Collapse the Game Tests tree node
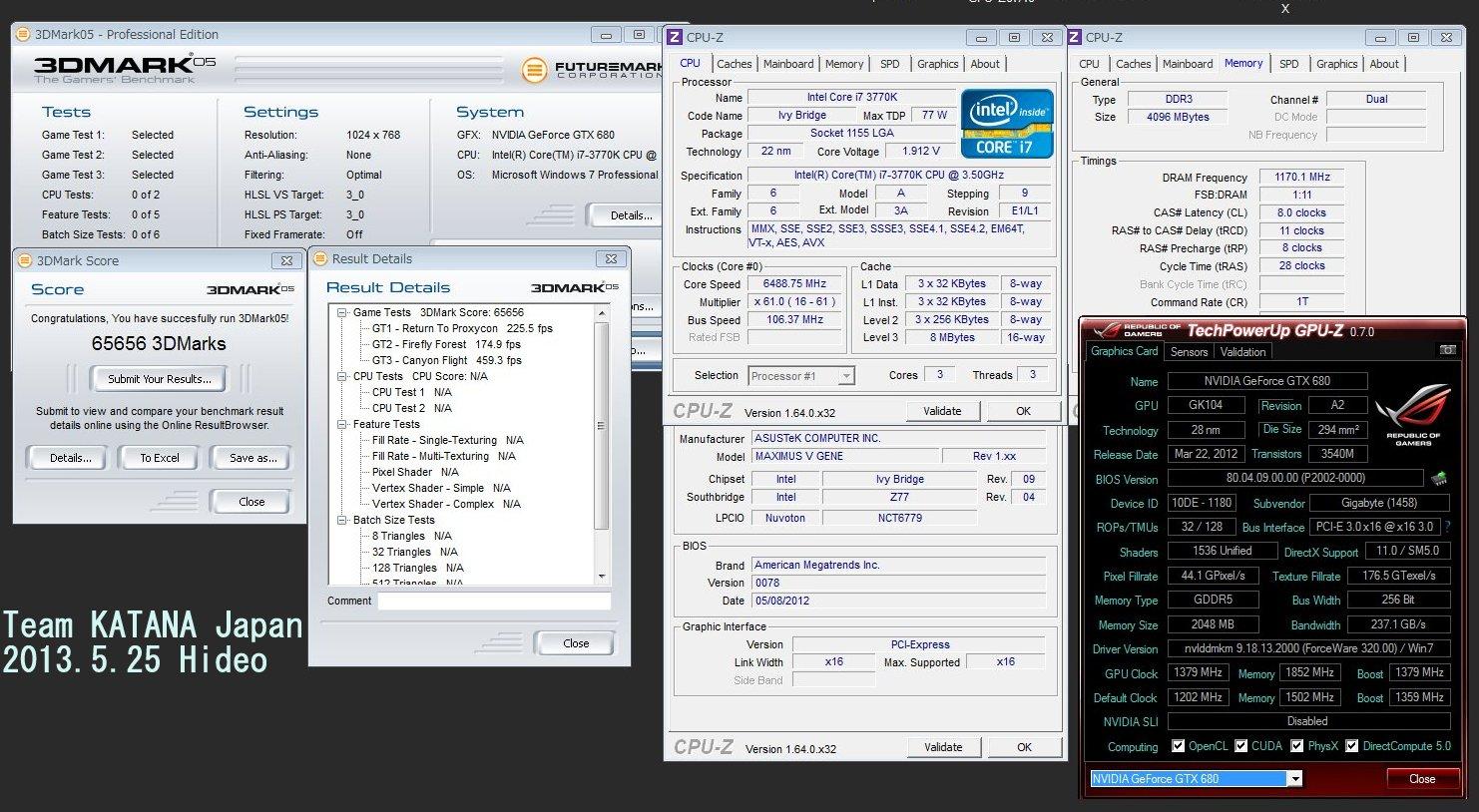 point(342,312)
